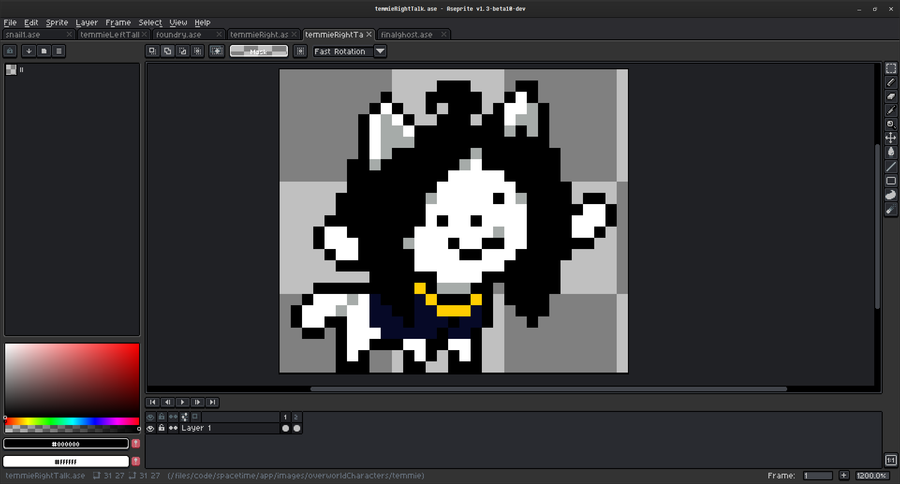The width and height of the screenshot is (900, 484).
Task: Toggle lock for all layers in timeline header
Action: pos(162,417)
